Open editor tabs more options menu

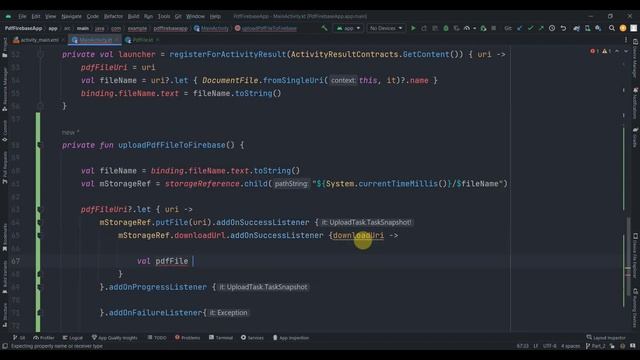click(626, 40)
